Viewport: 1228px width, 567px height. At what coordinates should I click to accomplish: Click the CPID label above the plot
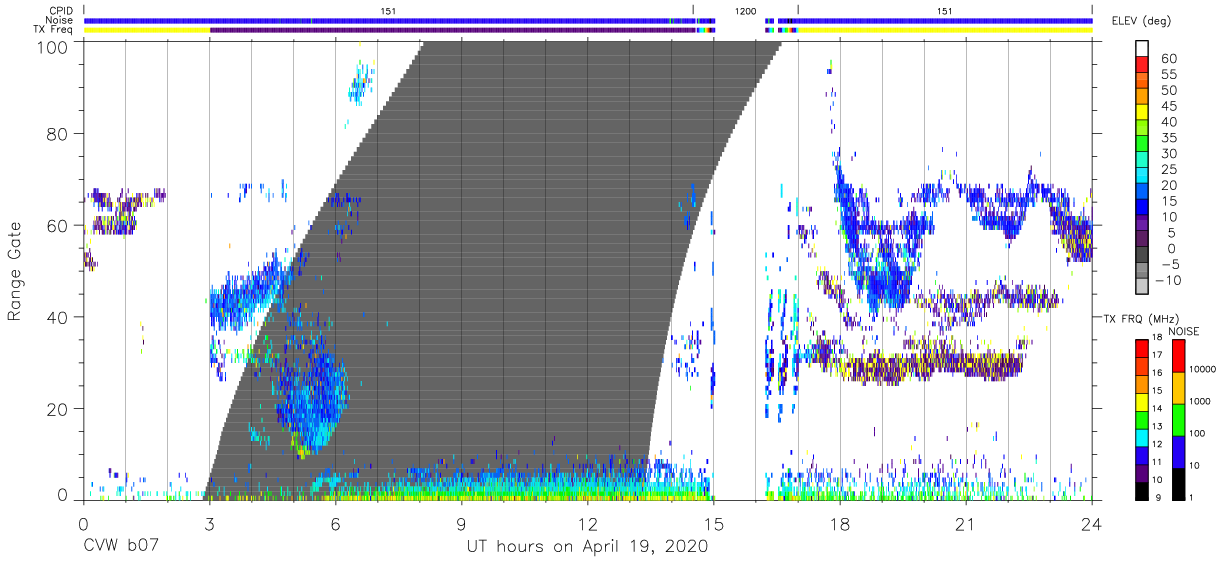point(61,10)
